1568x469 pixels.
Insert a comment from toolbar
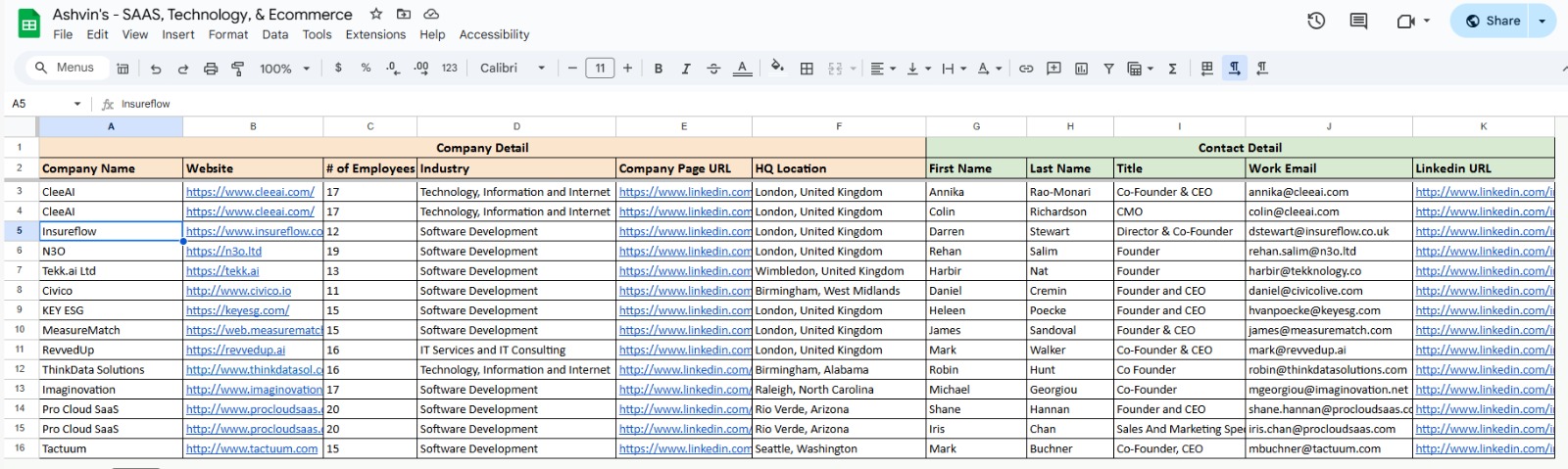pyautogui.click(x=1053, y=69)
